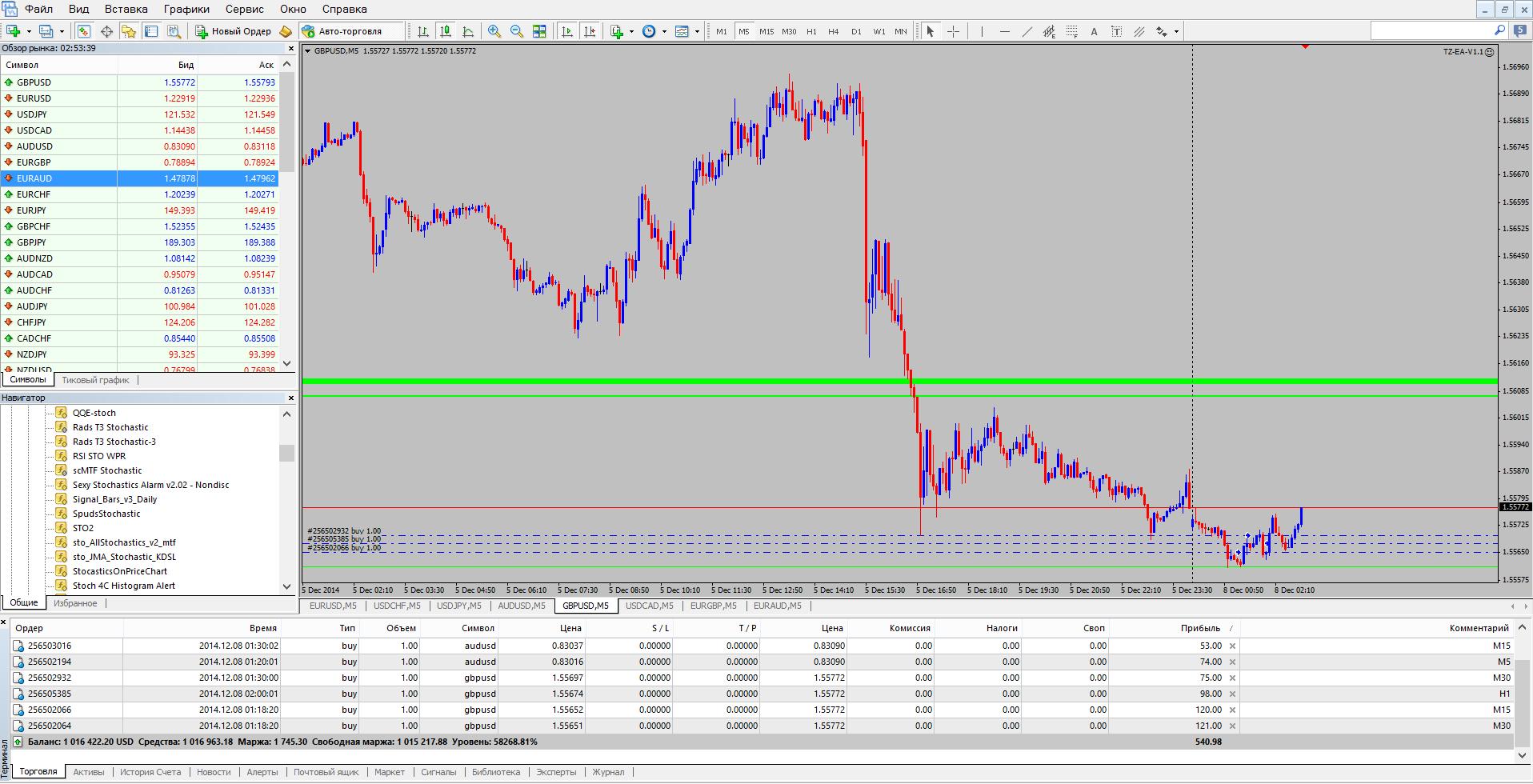1533x784 pixels.
Task: Open the chat notification icon beside search
Action: point(1519,30)
